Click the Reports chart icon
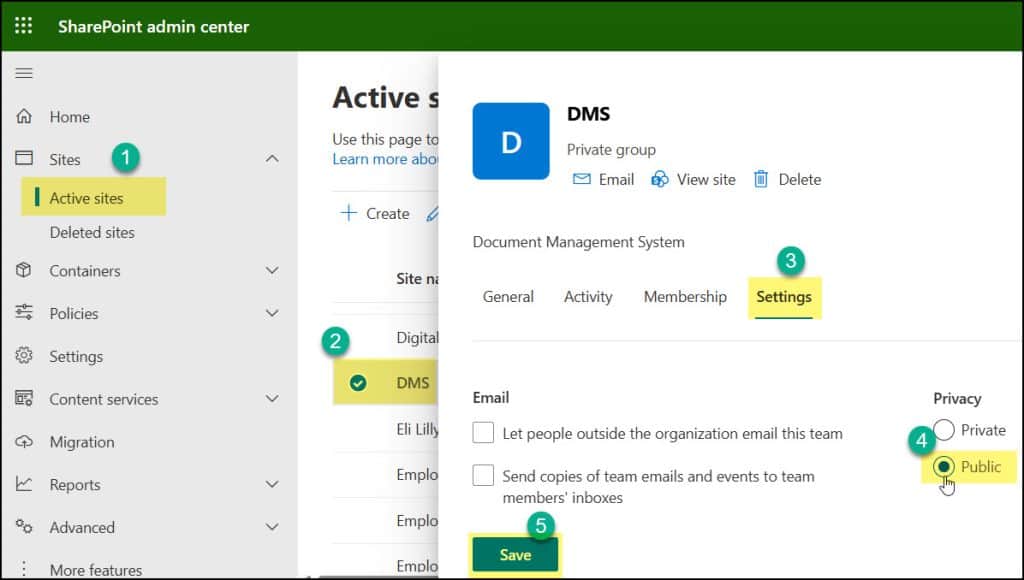1024x580 pixels. [x=24, y=483]
